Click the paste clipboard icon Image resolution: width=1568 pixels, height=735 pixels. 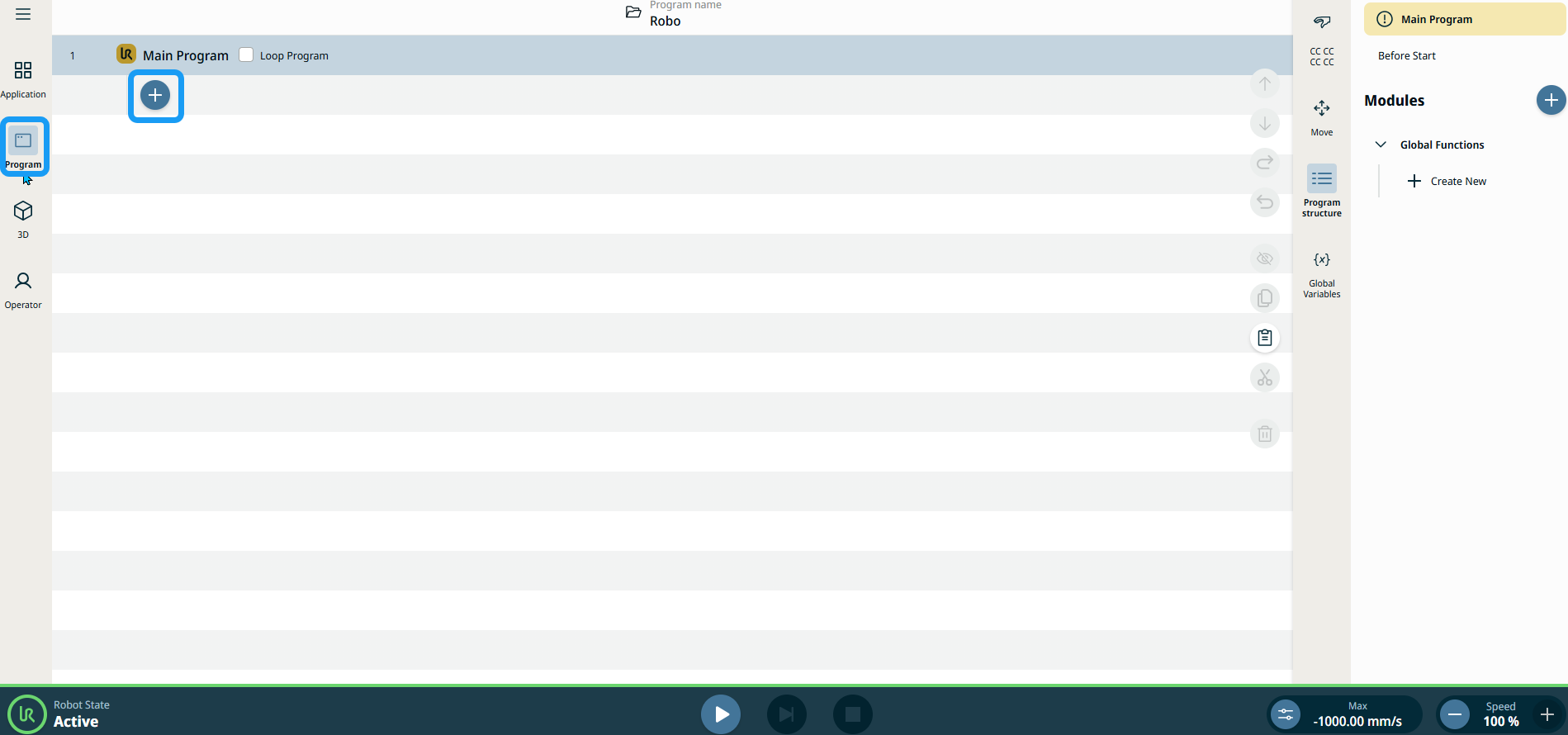pyautogui.click(x=1264, y=338)
